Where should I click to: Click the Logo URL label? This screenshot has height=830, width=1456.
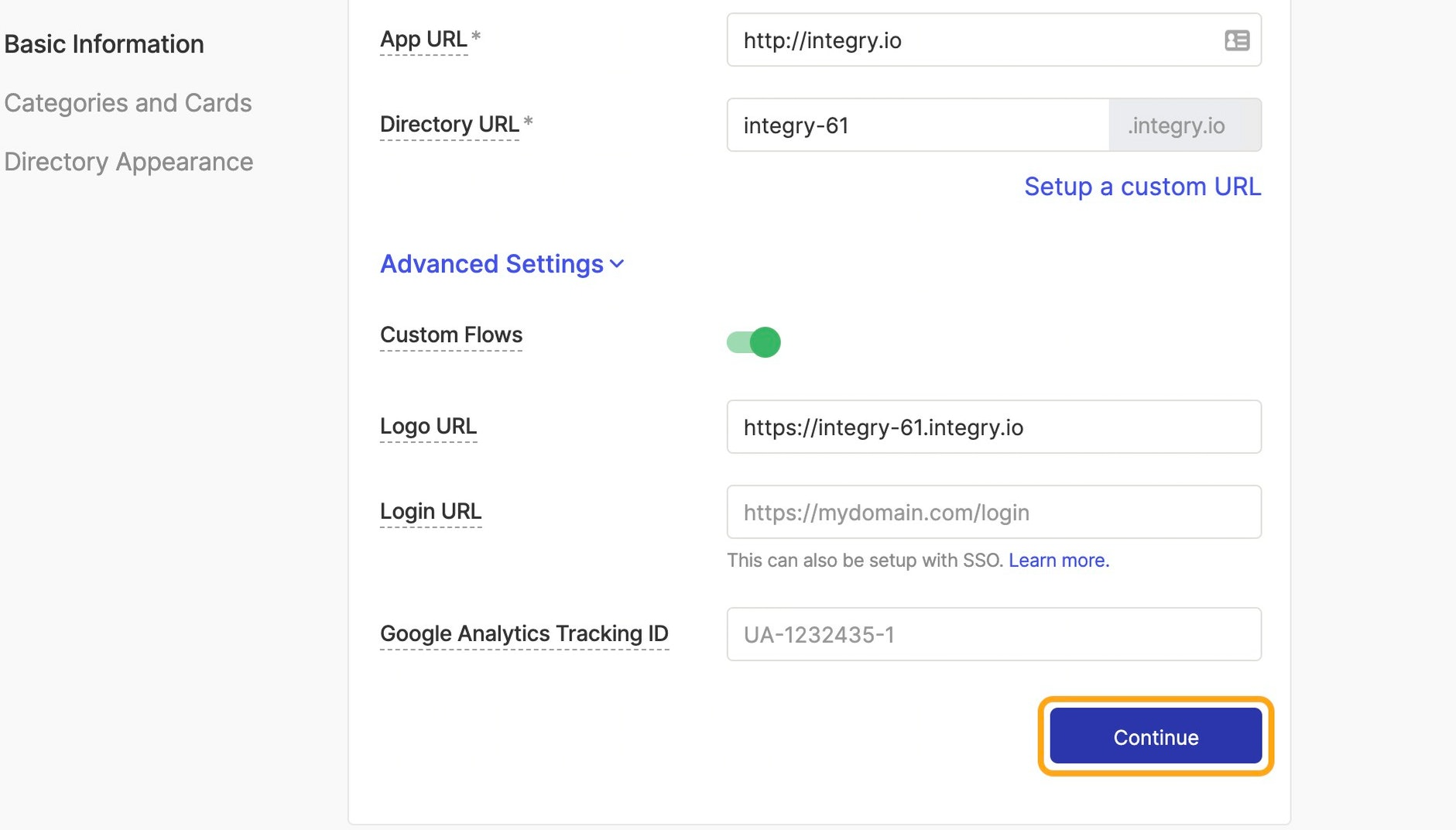(x=428, y=426)
